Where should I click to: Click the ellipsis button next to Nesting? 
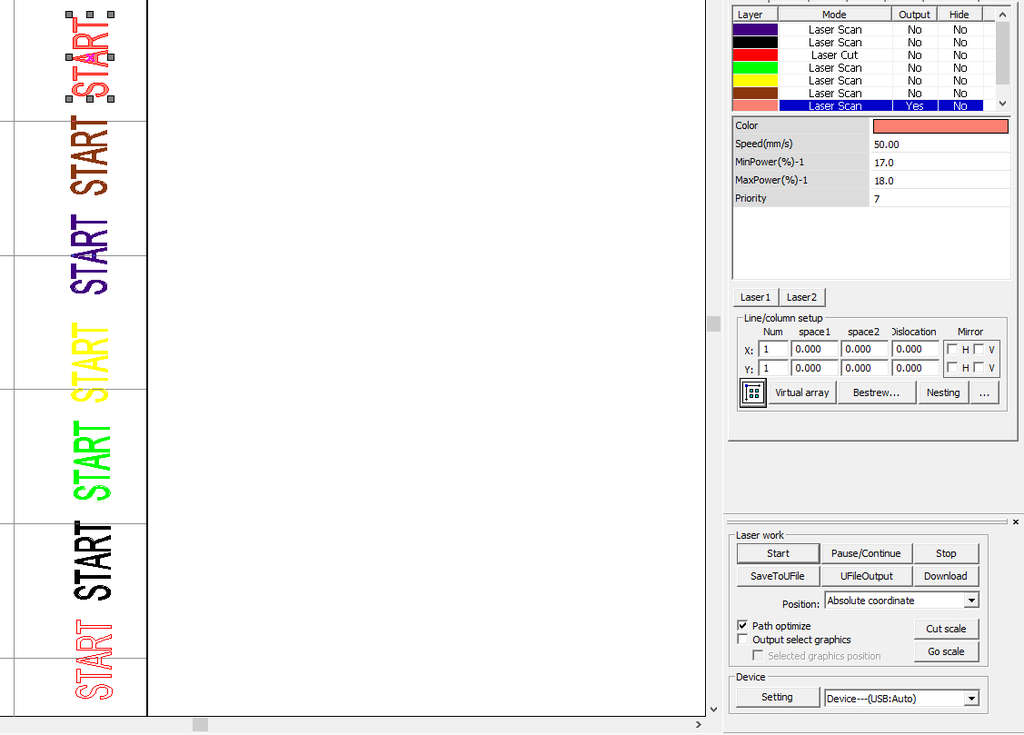point(984,393)
